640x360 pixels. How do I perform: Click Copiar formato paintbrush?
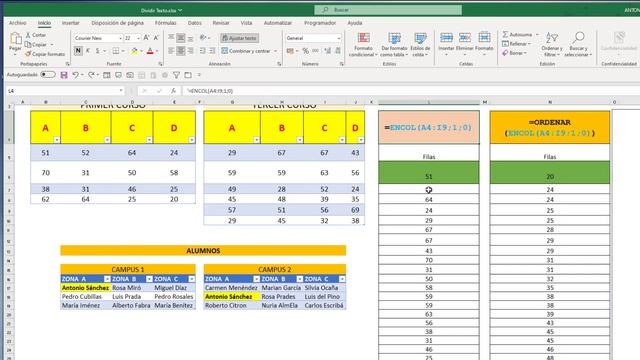[45, 54]
